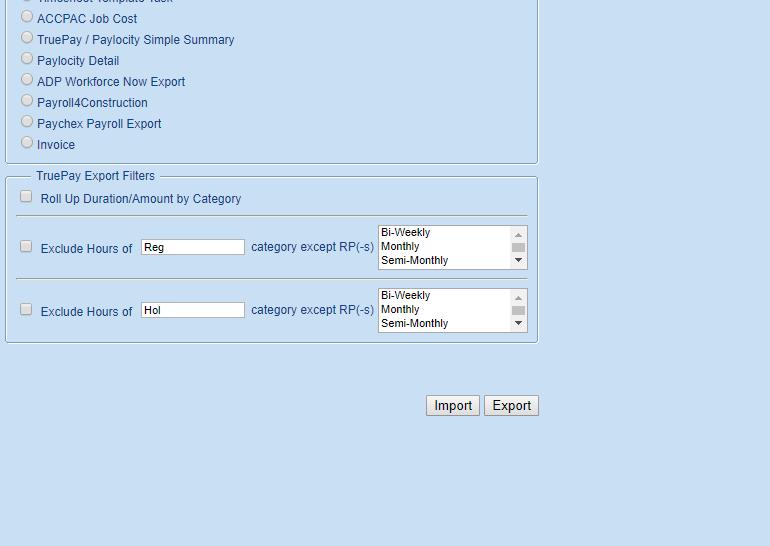Choose the Paychex Payroll Export option
The width and height of the screenshot is (770, 546).
pos(27,122)
